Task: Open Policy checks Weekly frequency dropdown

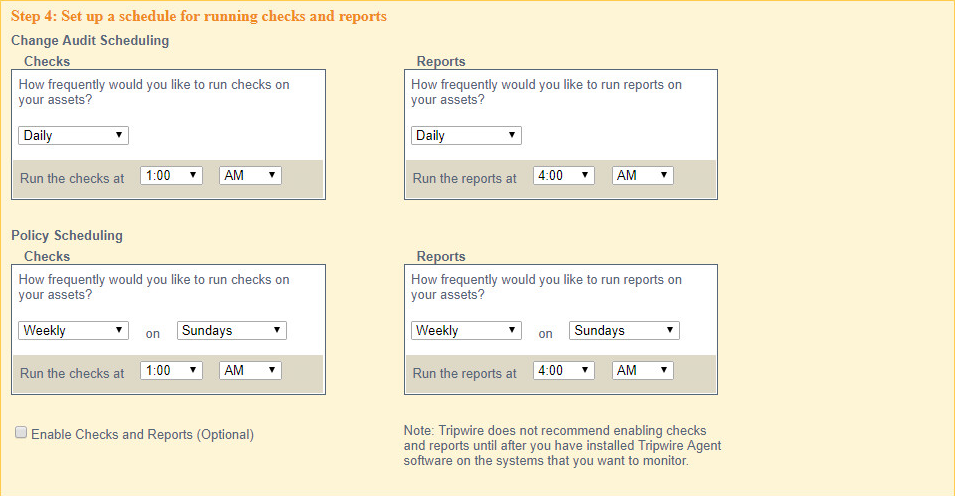Action: (x=73, y=331)
